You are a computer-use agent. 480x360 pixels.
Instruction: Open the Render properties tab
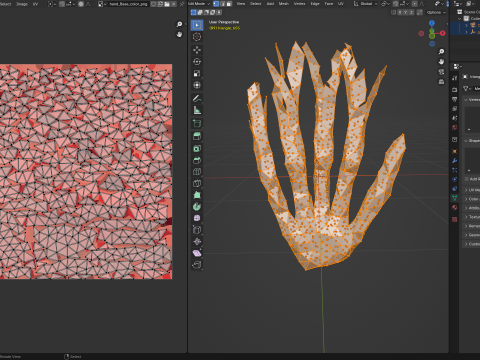pos(455,89)
